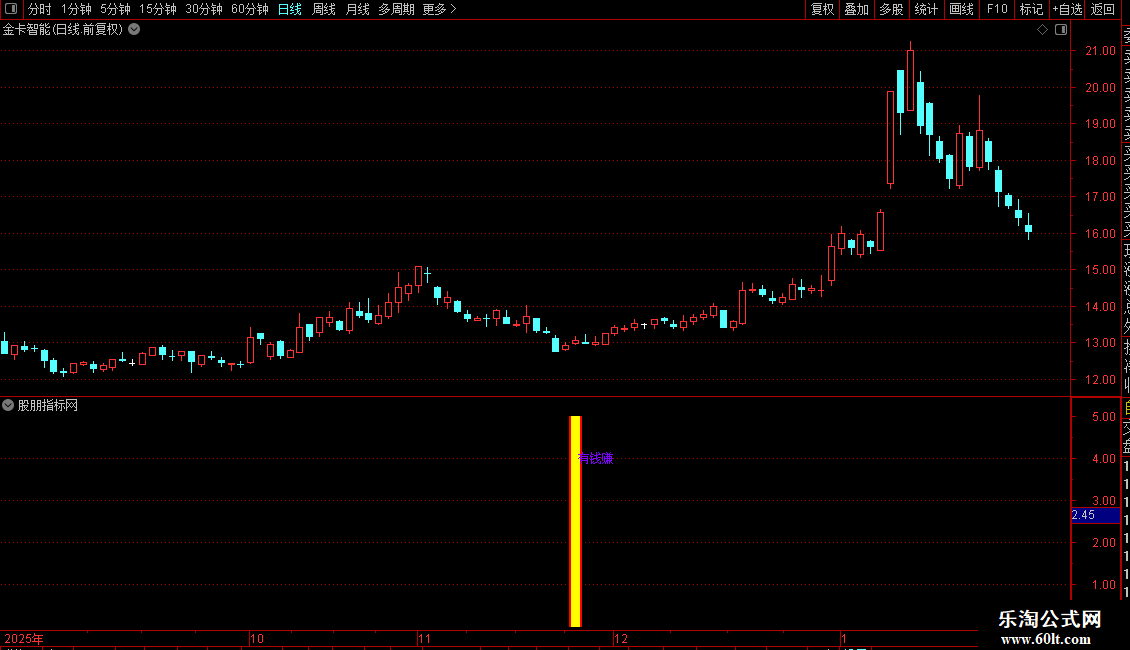This screenshot has height=650, width=1130.
Task: Select the 5分钟 period
Action: (x=115, y=9)
